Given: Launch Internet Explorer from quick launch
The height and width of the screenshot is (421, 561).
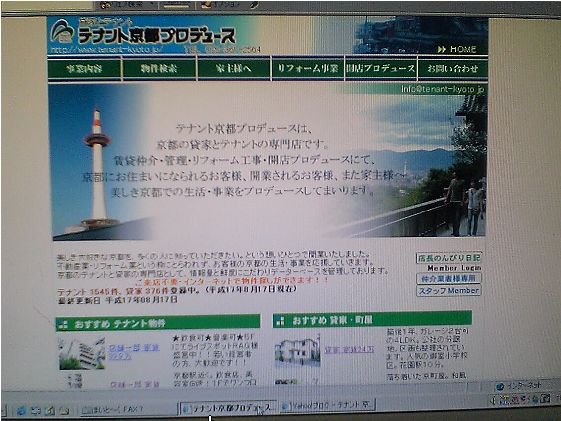Looking at the screenshot, I should tap(21, 410).
